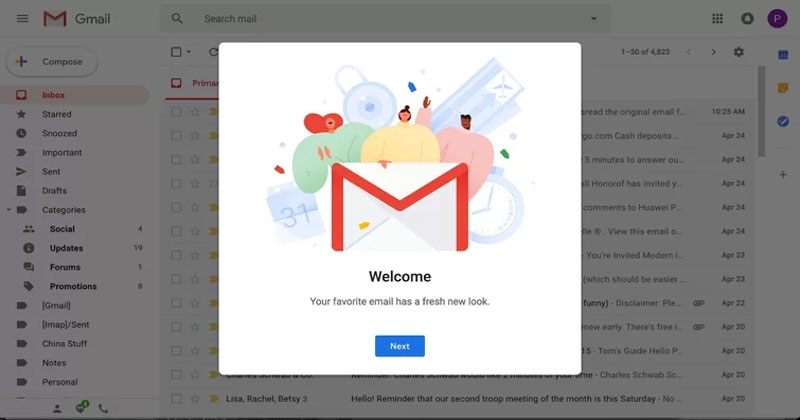The image size is (800, 420).
Task: Click the add-ons plus icon in side panel
Action: pos(783,175)
